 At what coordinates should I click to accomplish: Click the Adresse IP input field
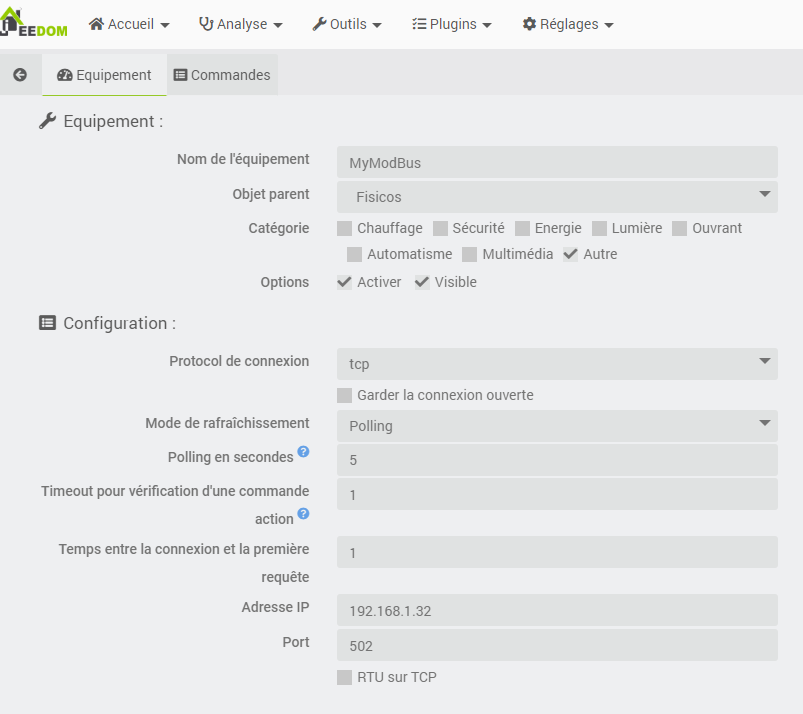click(557, 610)
